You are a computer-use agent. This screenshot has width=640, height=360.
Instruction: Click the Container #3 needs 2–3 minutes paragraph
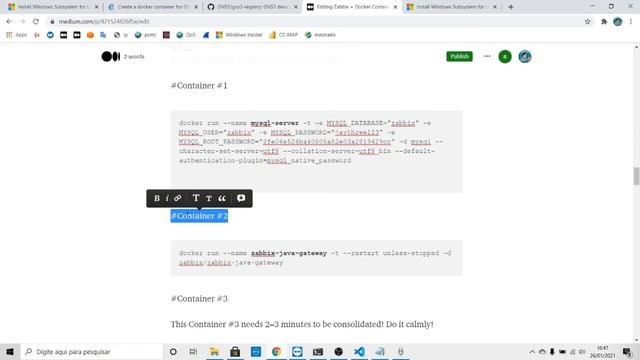pos(302,324)
